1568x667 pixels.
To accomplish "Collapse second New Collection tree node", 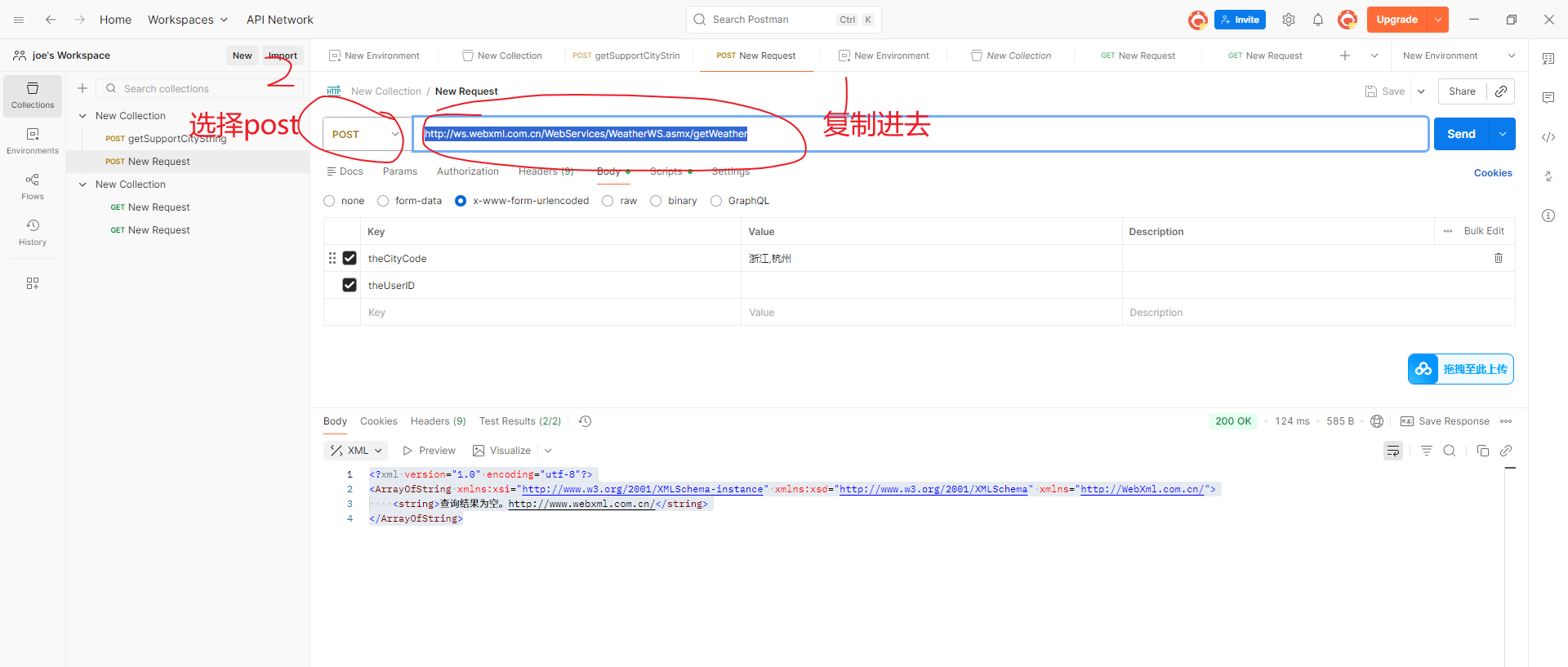I will [x=82, y=185].
